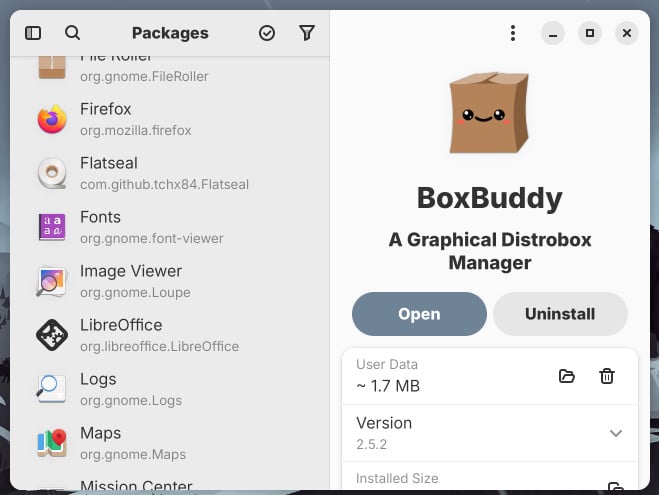
Task: Click the Fonts purple book icon
Action: click(x=52, y=227)
